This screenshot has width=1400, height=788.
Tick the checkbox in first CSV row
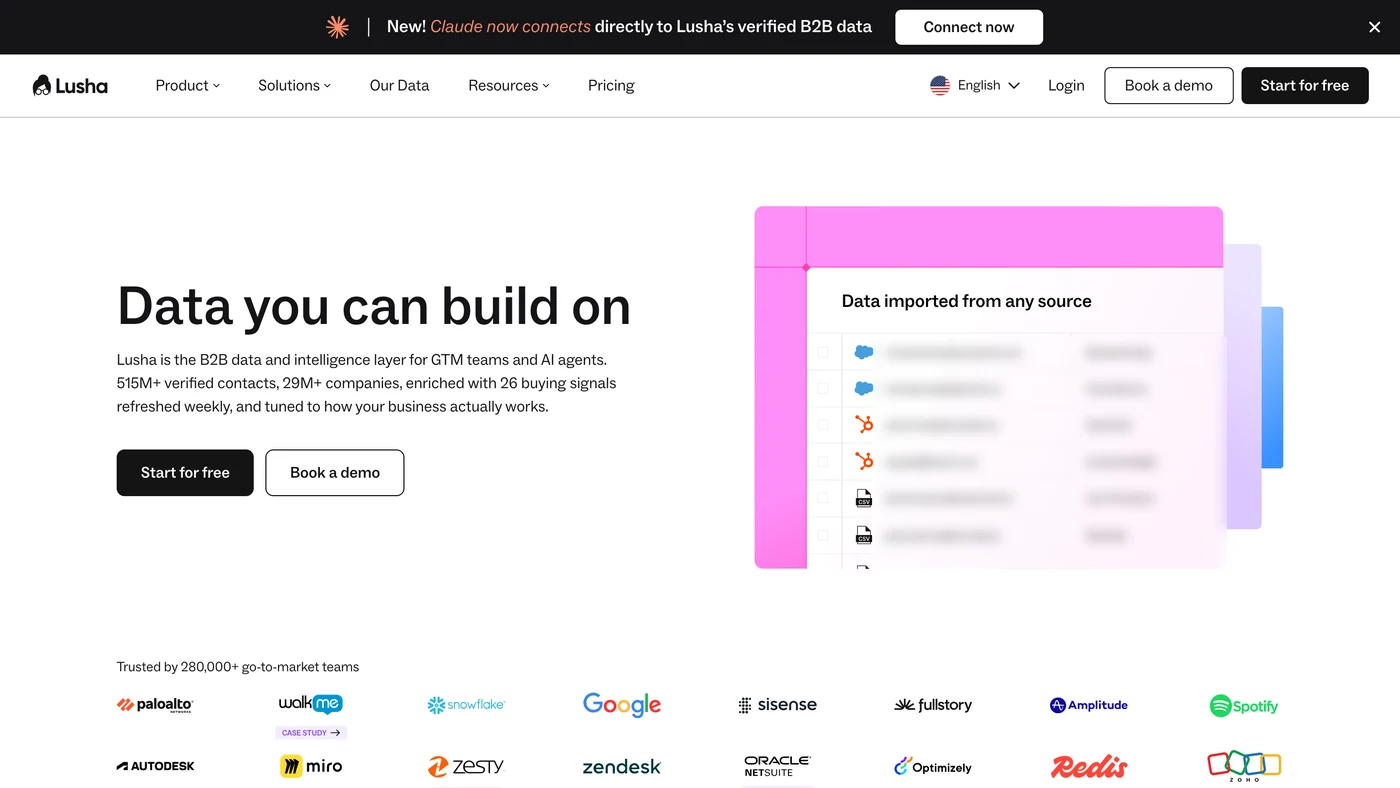tap(823, 498)
